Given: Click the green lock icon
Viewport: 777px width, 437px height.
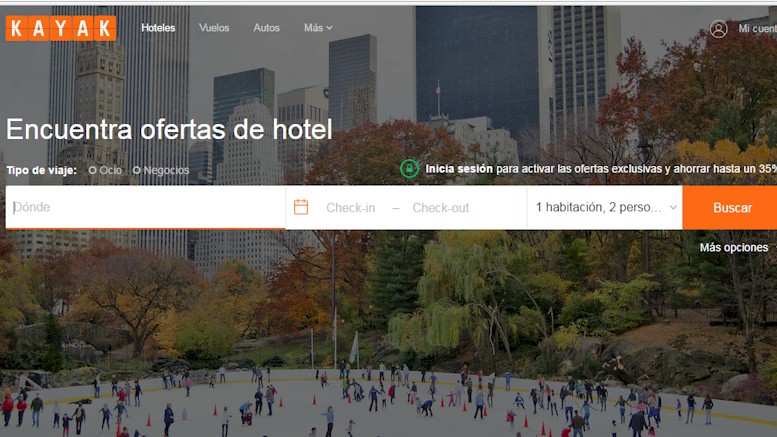Looking at the screenshot, I should pyautogui.click(x=409, y=169).
